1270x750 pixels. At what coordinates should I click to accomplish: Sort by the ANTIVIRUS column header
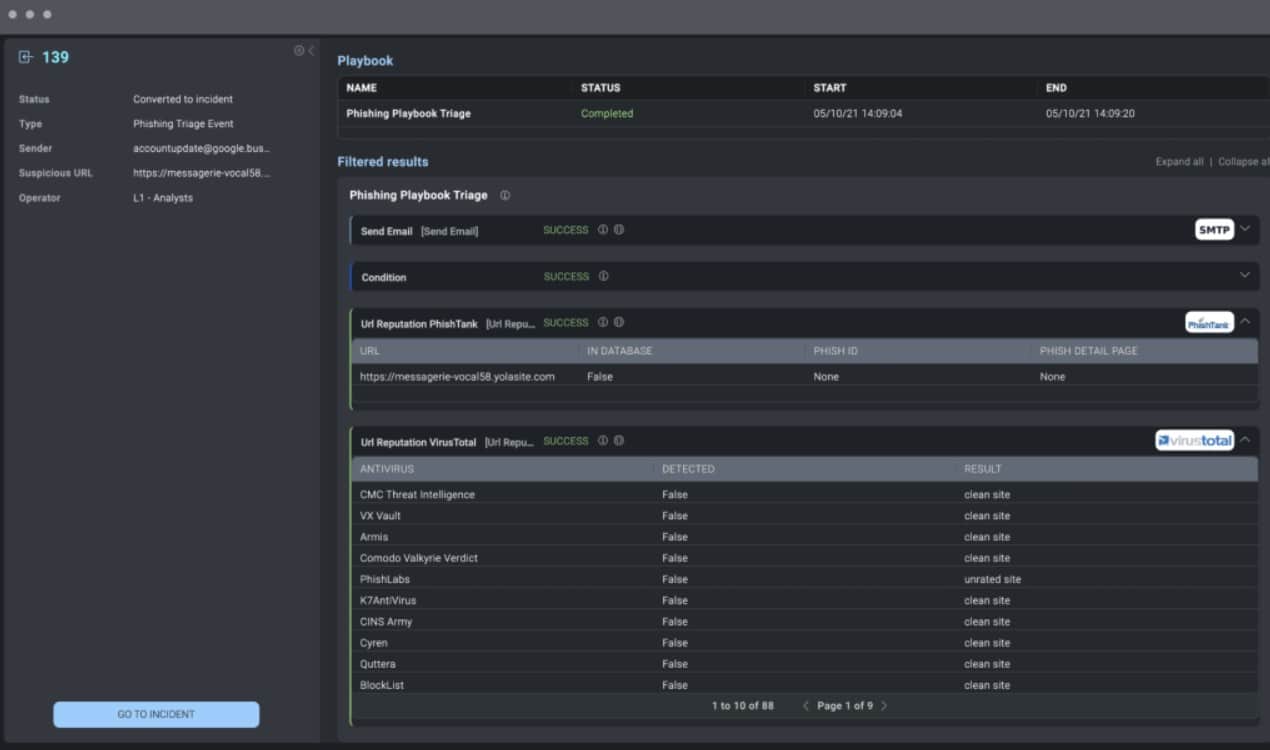[387, 469]
